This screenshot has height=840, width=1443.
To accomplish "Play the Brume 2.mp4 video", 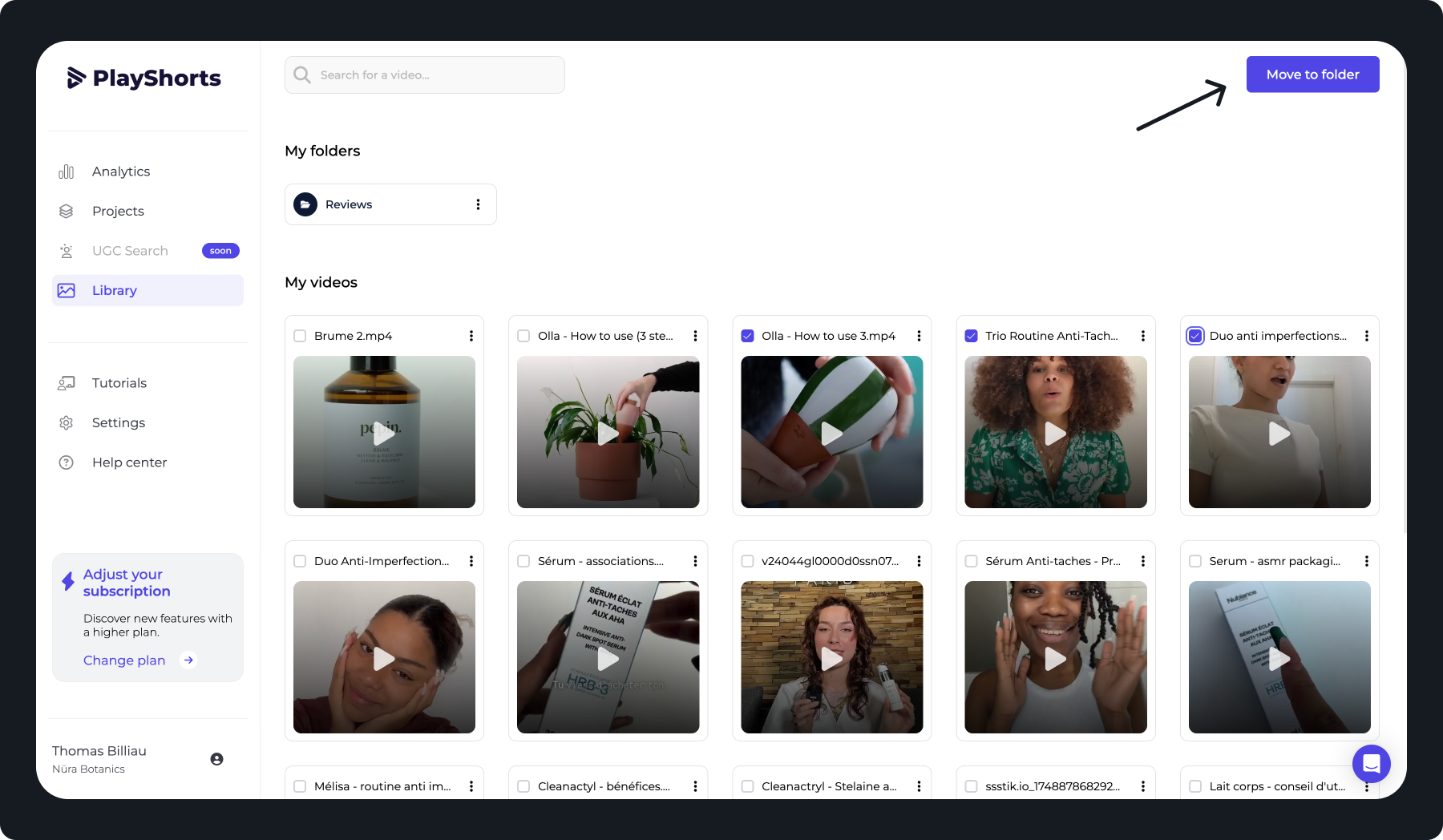I will click(384, 434).
